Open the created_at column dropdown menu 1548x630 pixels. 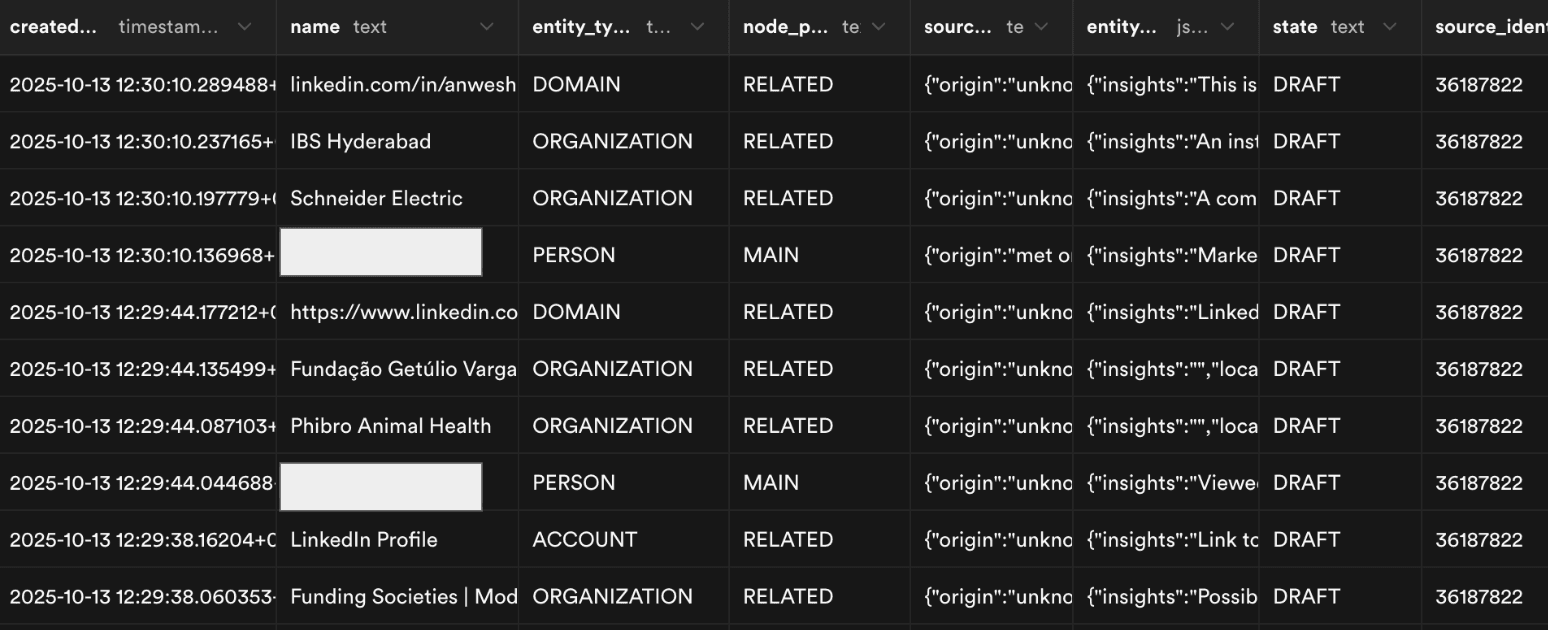click(x=245, y=27)
